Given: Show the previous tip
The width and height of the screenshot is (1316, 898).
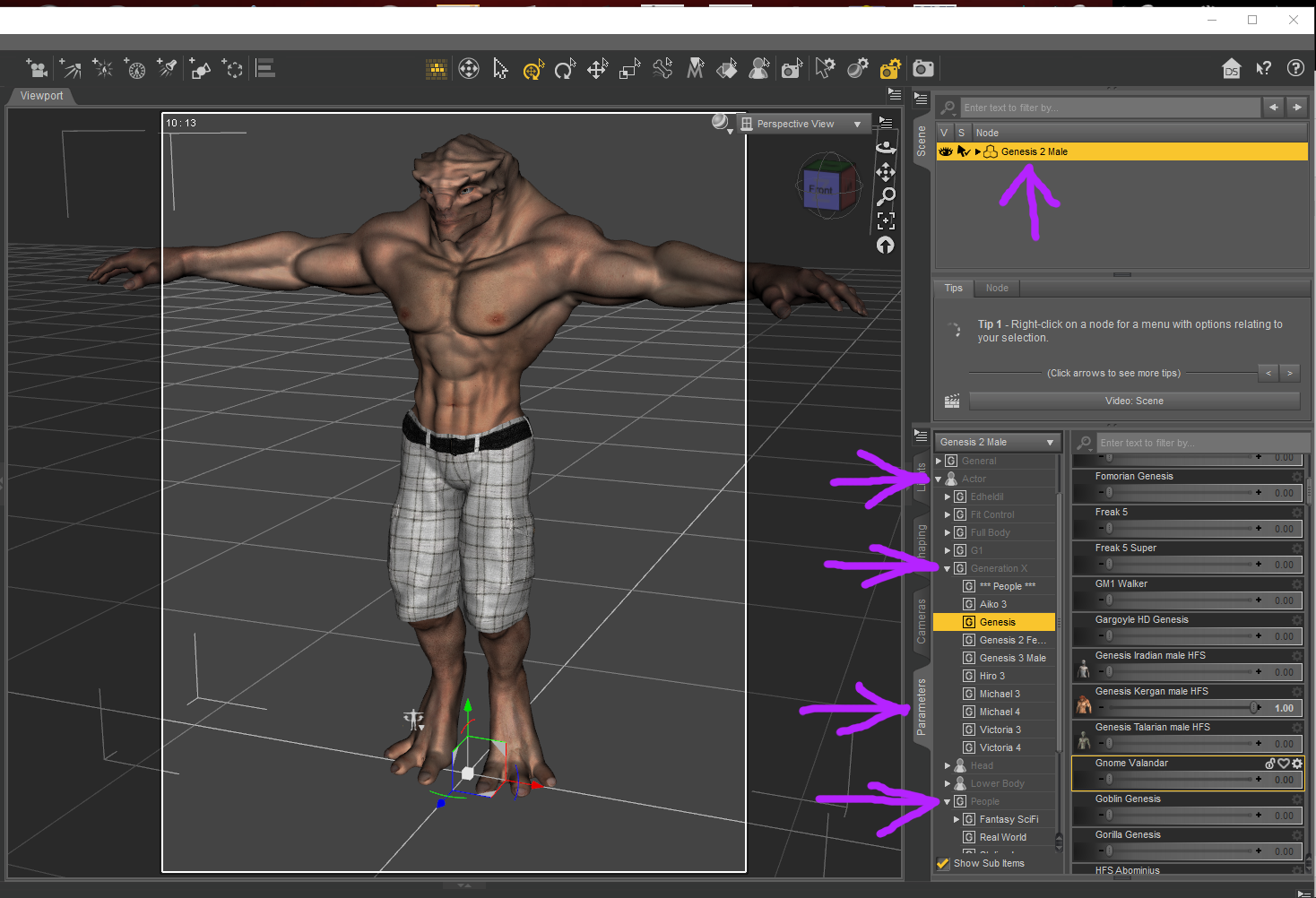Looking at the screenshot, I should tap(1268, 373).
